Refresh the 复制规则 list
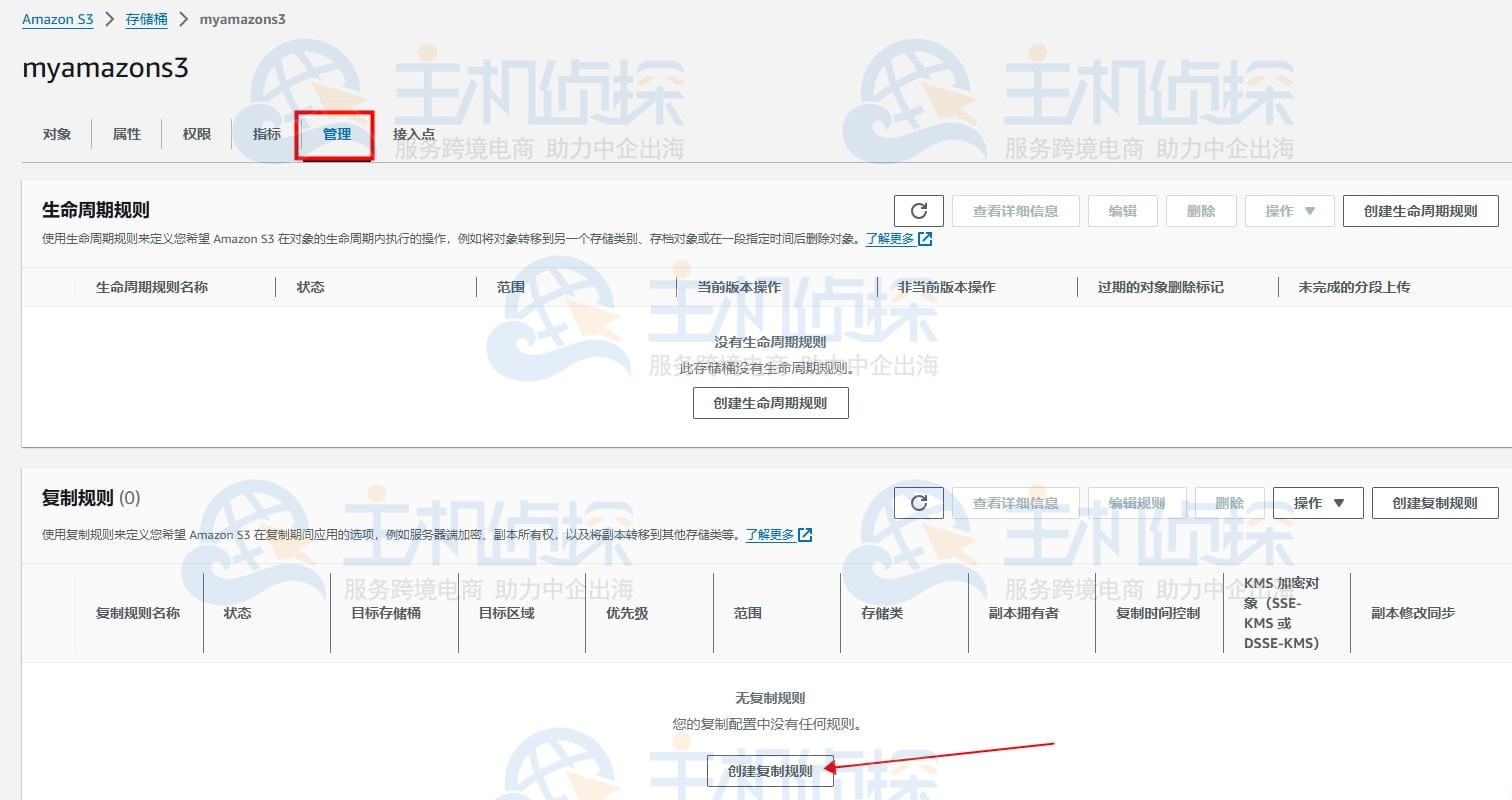 (x=918, y=503)
